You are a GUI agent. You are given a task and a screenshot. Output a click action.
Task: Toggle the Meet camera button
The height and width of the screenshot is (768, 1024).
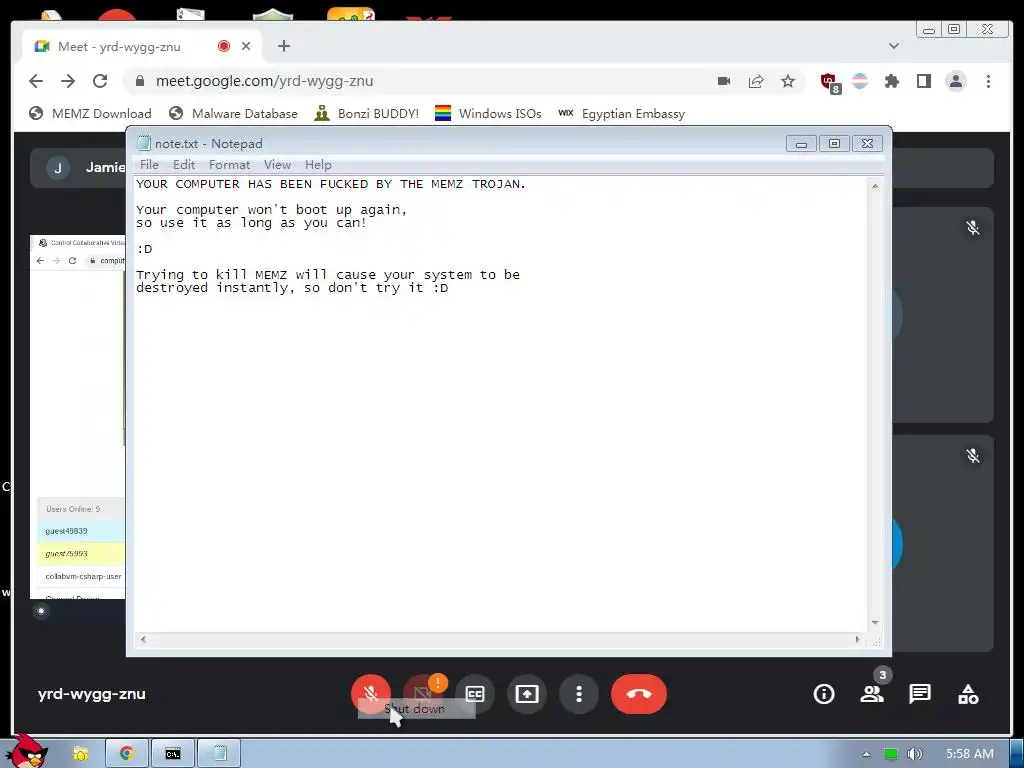(423, 694)
